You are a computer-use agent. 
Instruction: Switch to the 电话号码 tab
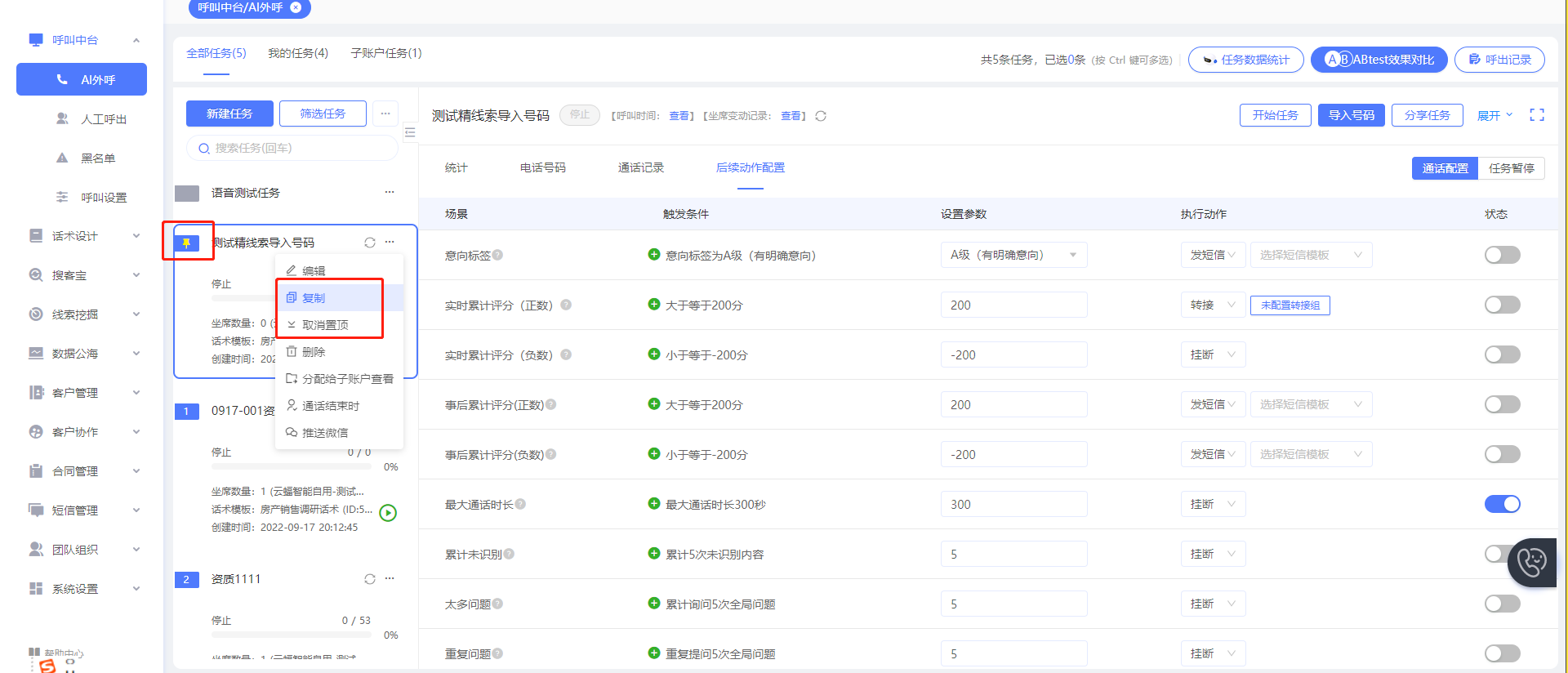543,167
